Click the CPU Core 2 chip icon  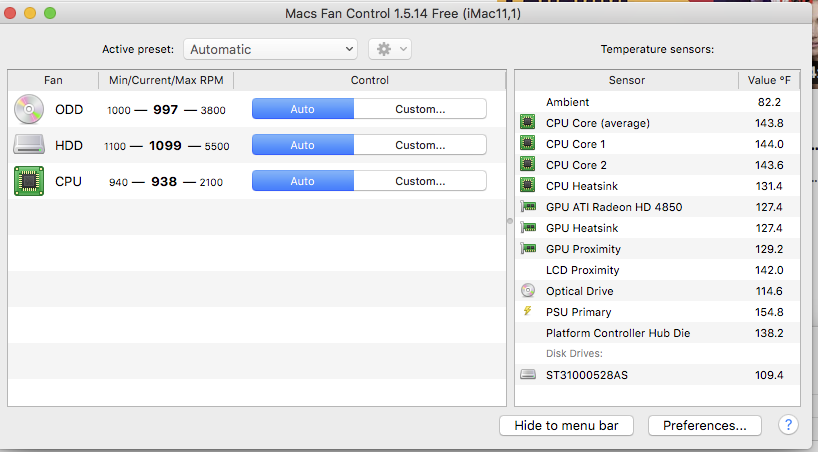(x=527, y=164)
